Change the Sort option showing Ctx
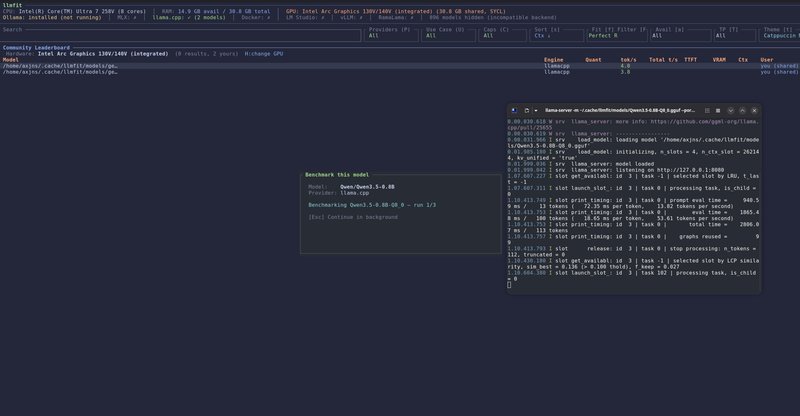 point(556,35)
